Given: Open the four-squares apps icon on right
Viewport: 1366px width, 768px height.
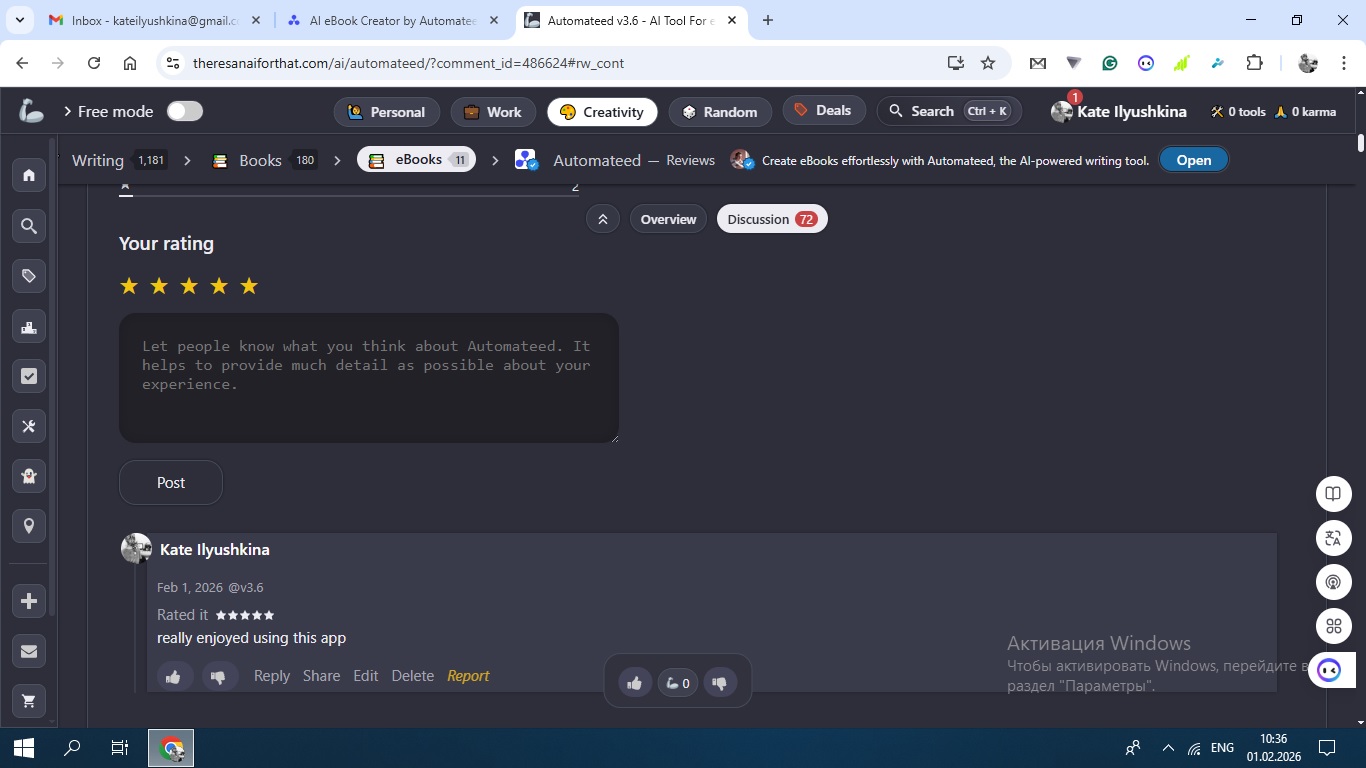Looking at the screenshot, I should 1333,626.
